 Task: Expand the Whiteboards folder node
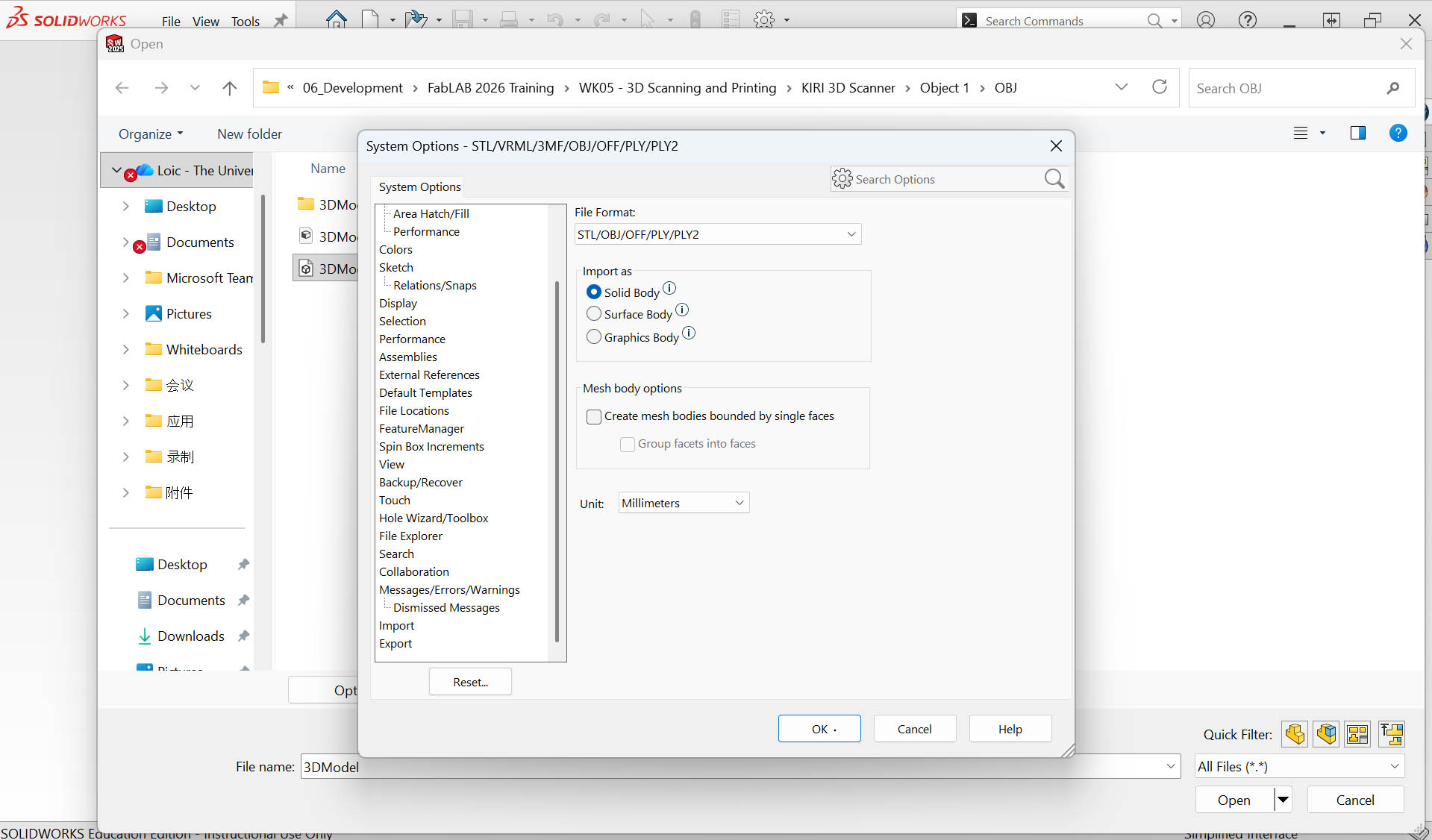tap(125, 350)
